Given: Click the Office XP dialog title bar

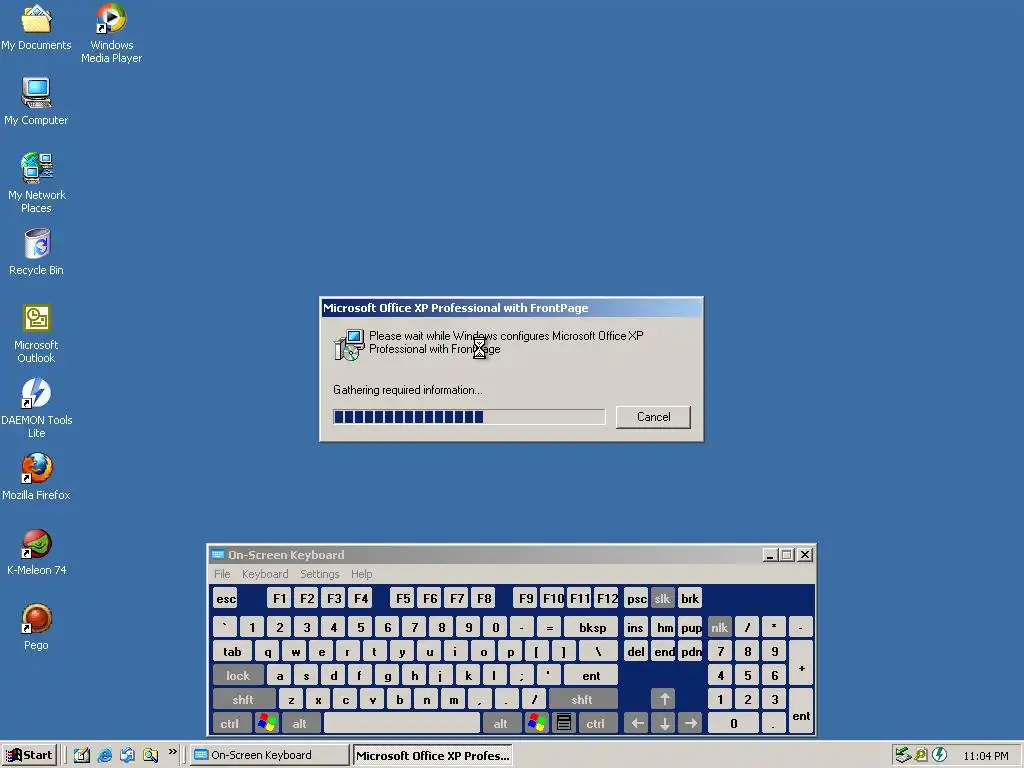Looking at the screenshot, I should tap(511, 308).
